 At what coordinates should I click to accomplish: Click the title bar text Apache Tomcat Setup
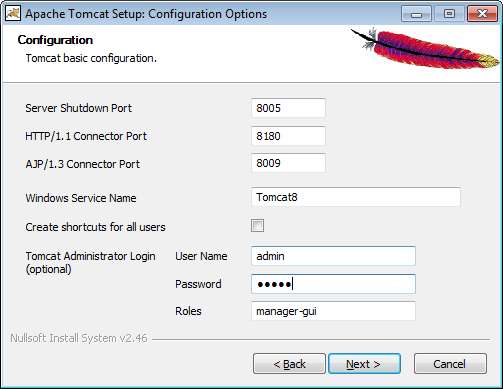[146, 14]
